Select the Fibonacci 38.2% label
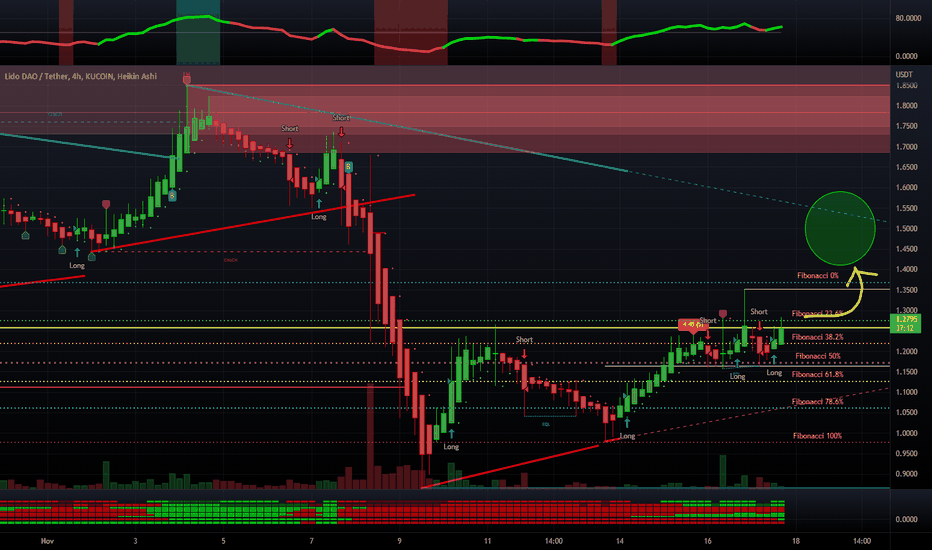 click(817, 337)
